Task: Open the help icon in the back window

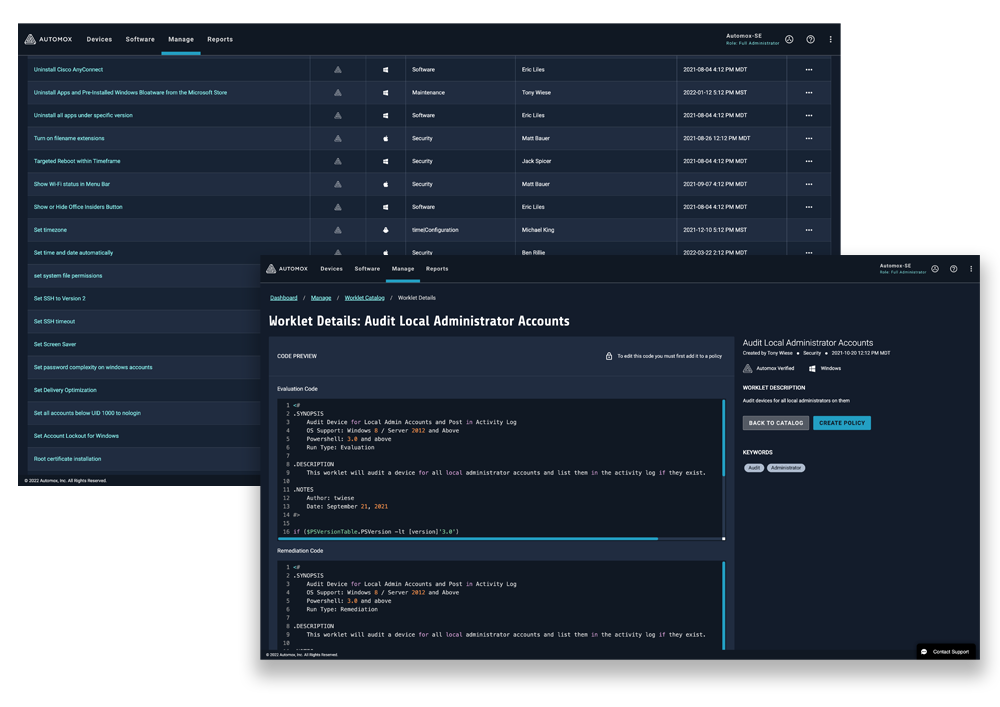Action: (810, 40)
